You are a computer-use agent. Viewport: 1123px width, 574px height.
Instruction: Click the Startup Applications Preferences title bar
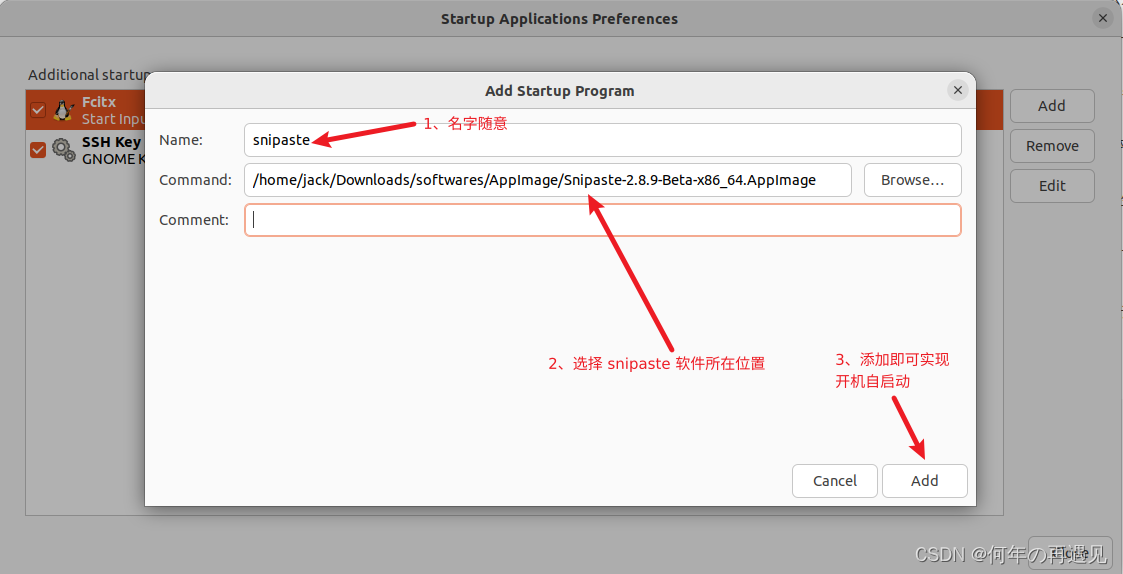[x=559, y=19]
